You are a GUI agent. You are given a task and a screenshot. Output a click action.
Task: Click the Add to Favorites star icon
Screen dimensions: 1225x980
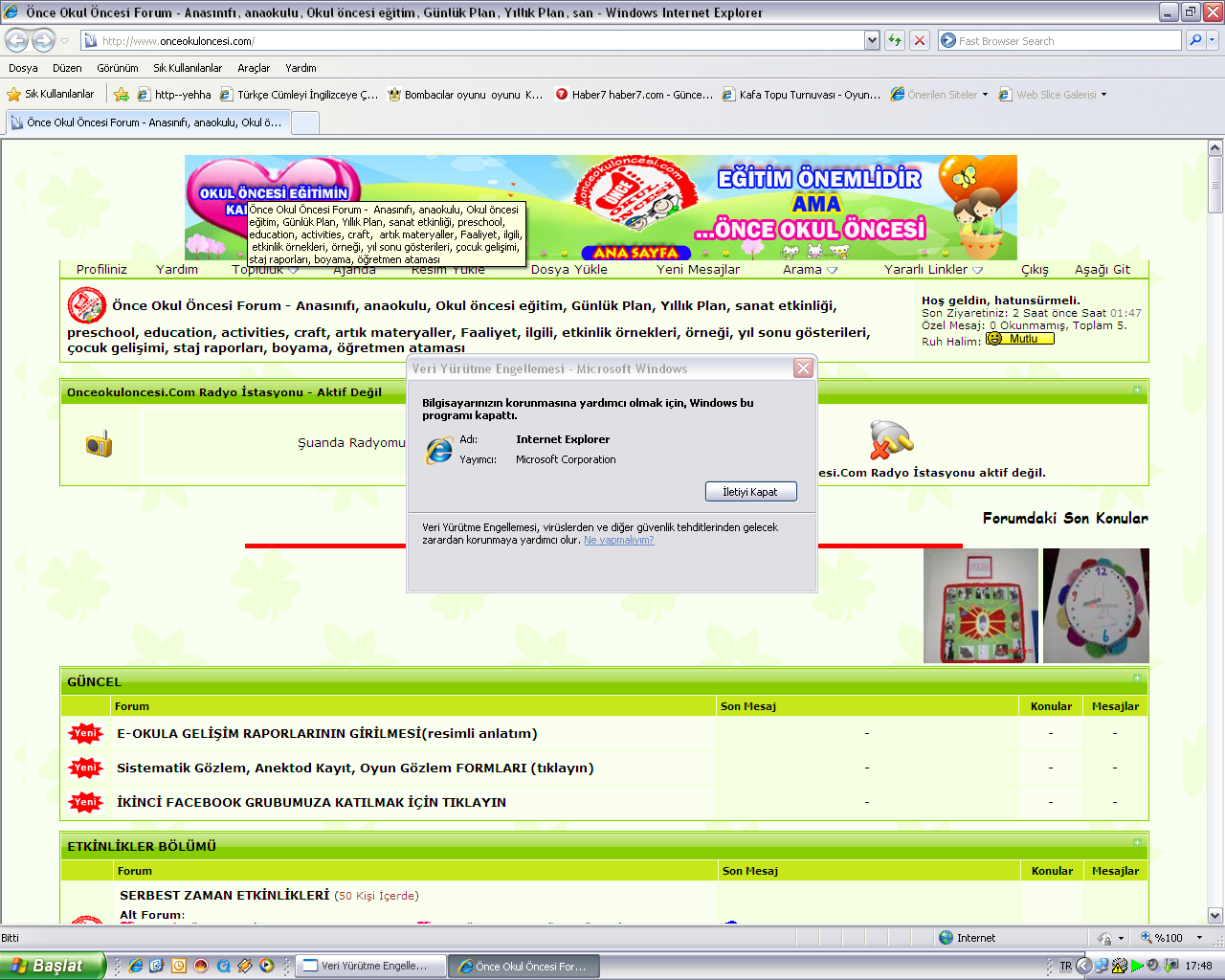(122, 95)
